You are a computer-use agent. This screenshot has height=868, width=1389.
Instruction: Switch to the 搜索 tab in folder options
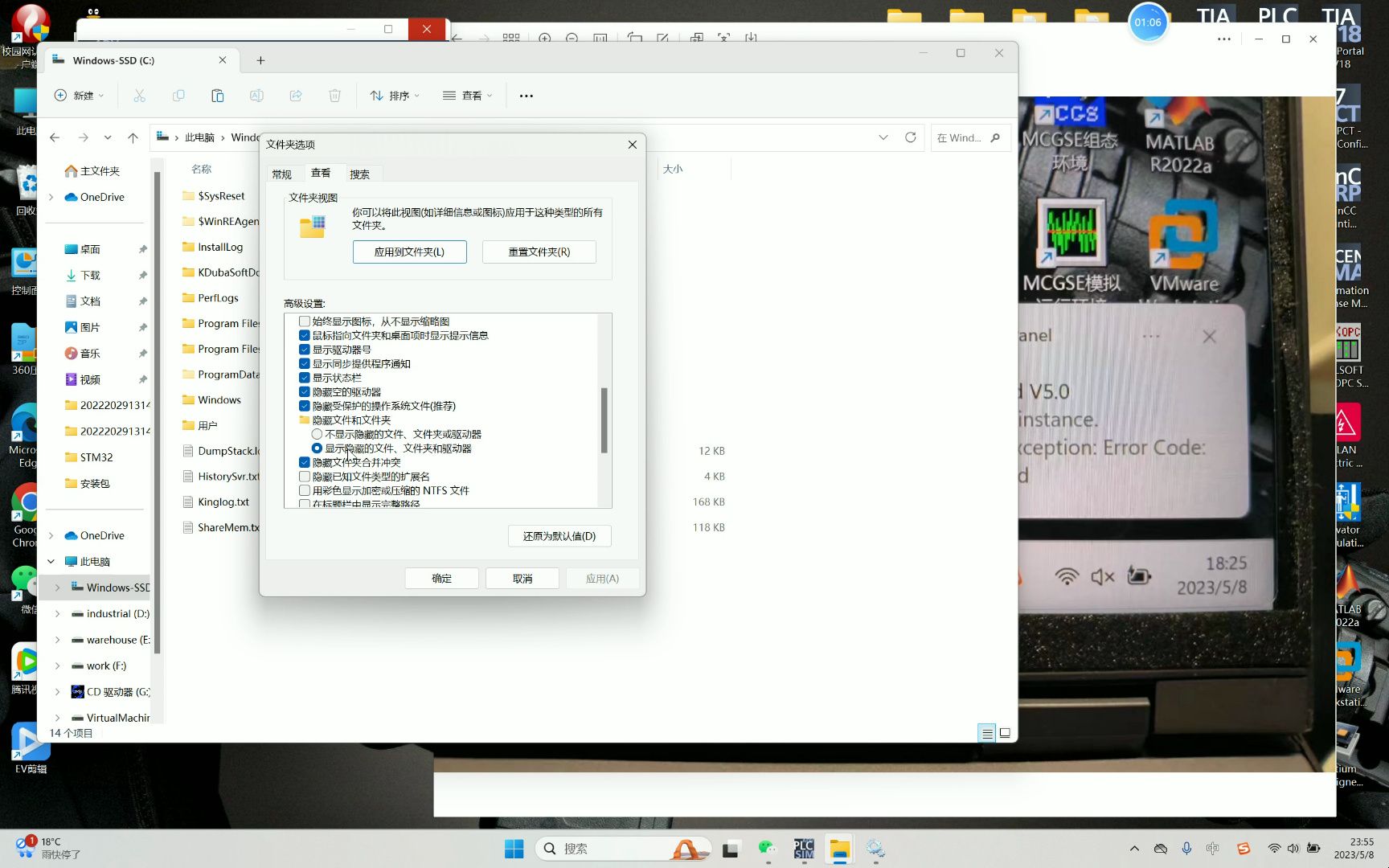point(359,174)
